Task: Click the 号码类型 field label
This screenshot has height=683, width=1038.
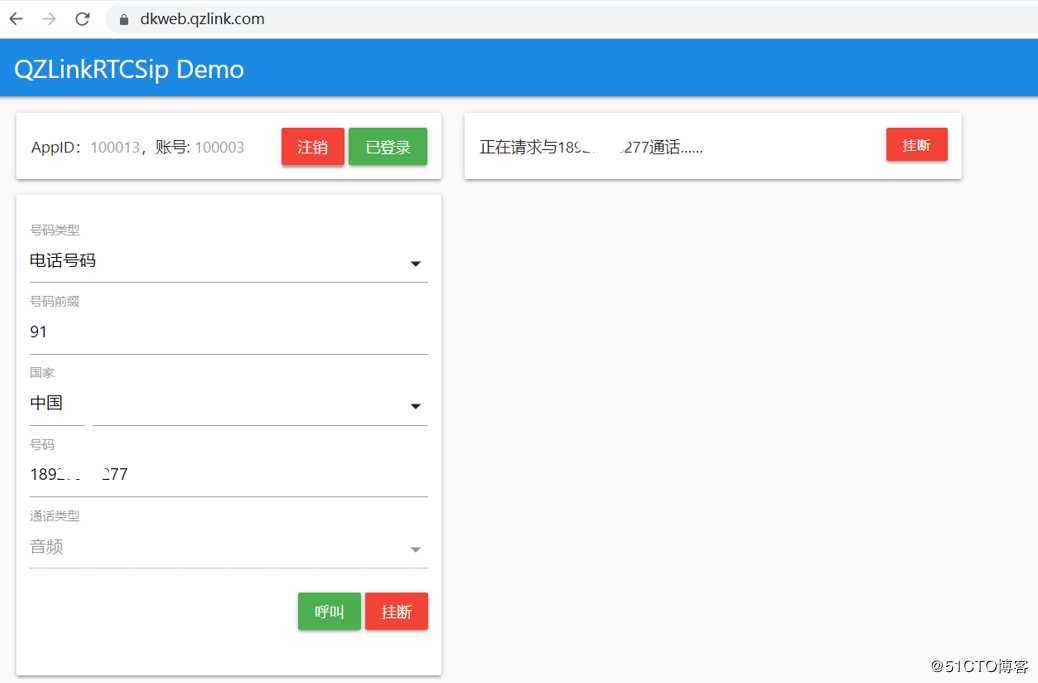Action: tap(54, 230)
